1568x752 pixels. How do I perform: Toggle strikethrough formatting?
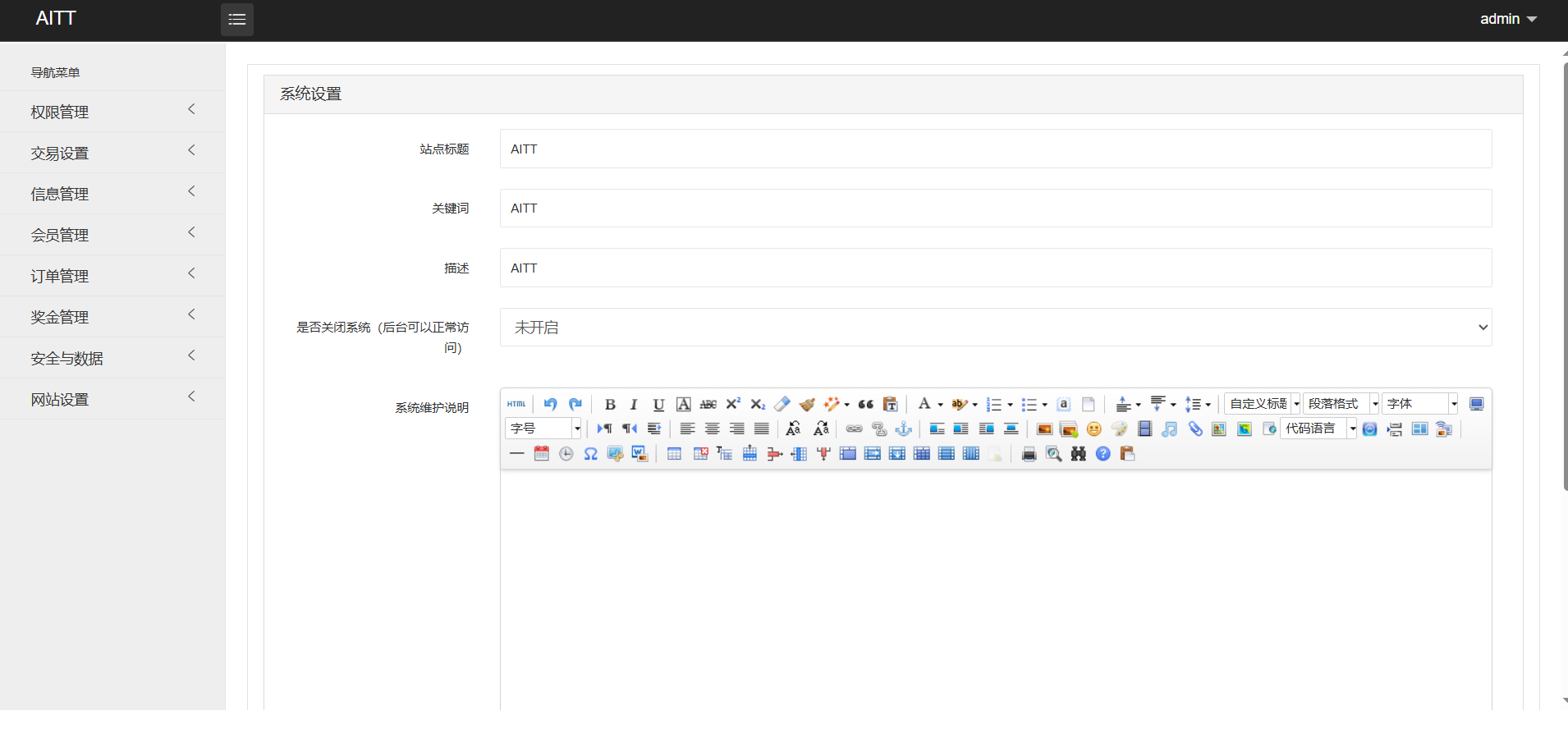(x=708, y=404)
